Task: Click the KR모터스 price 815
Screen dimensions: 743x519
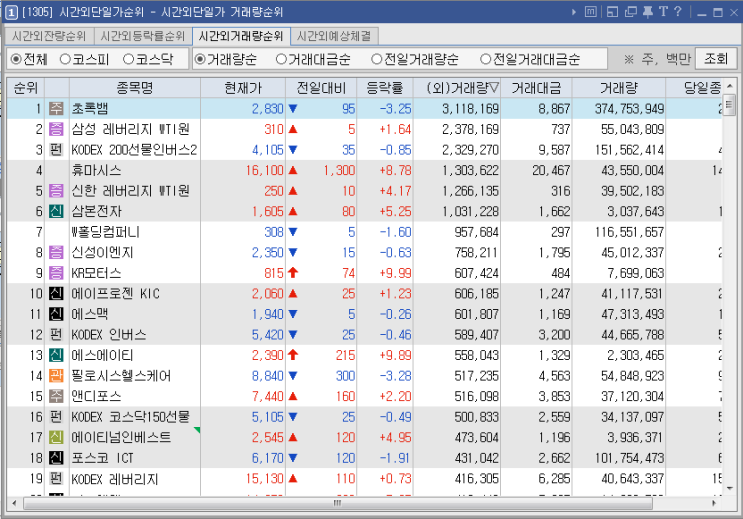Action: tap(274, 273)
